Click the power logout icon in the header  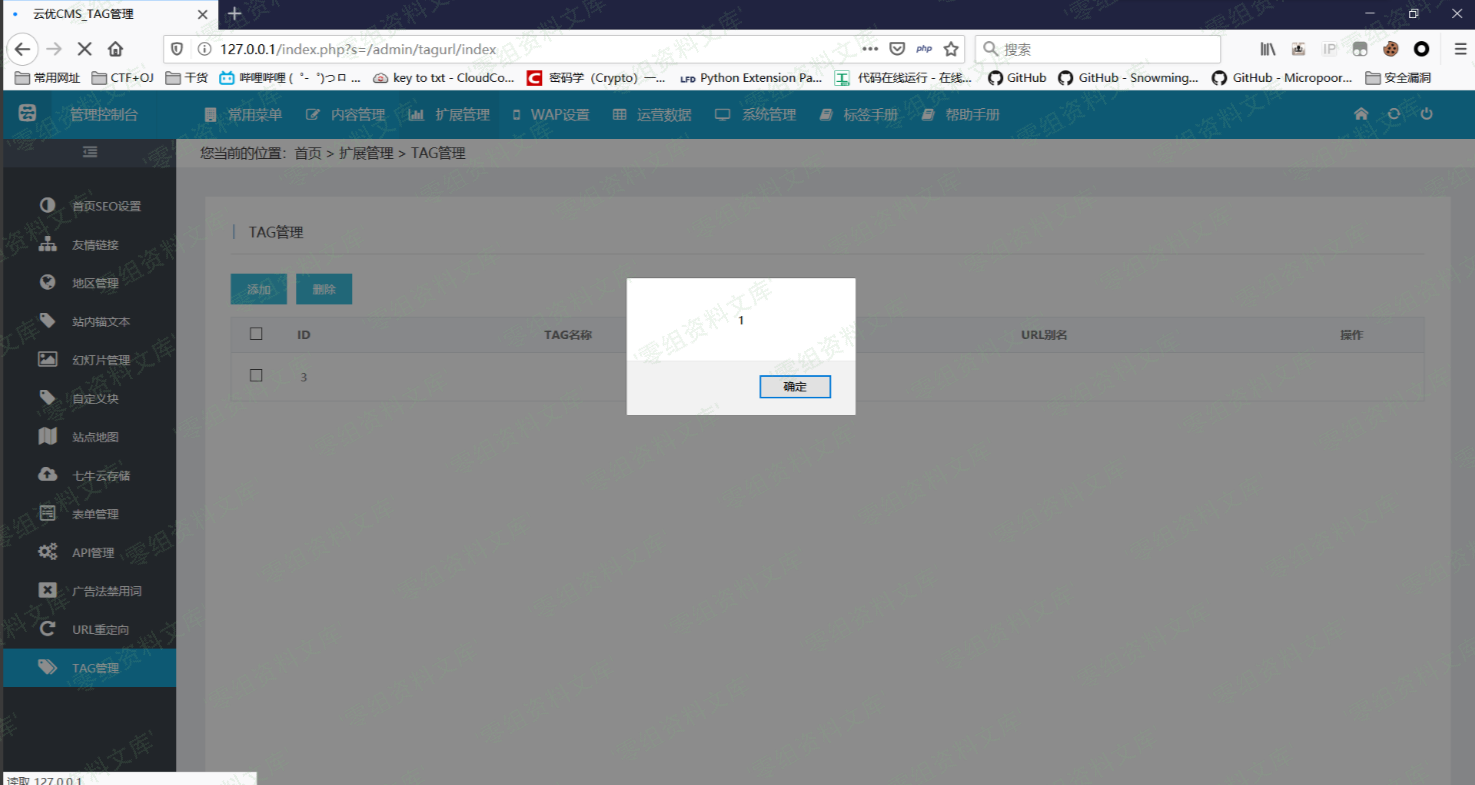click(1426, 114)
